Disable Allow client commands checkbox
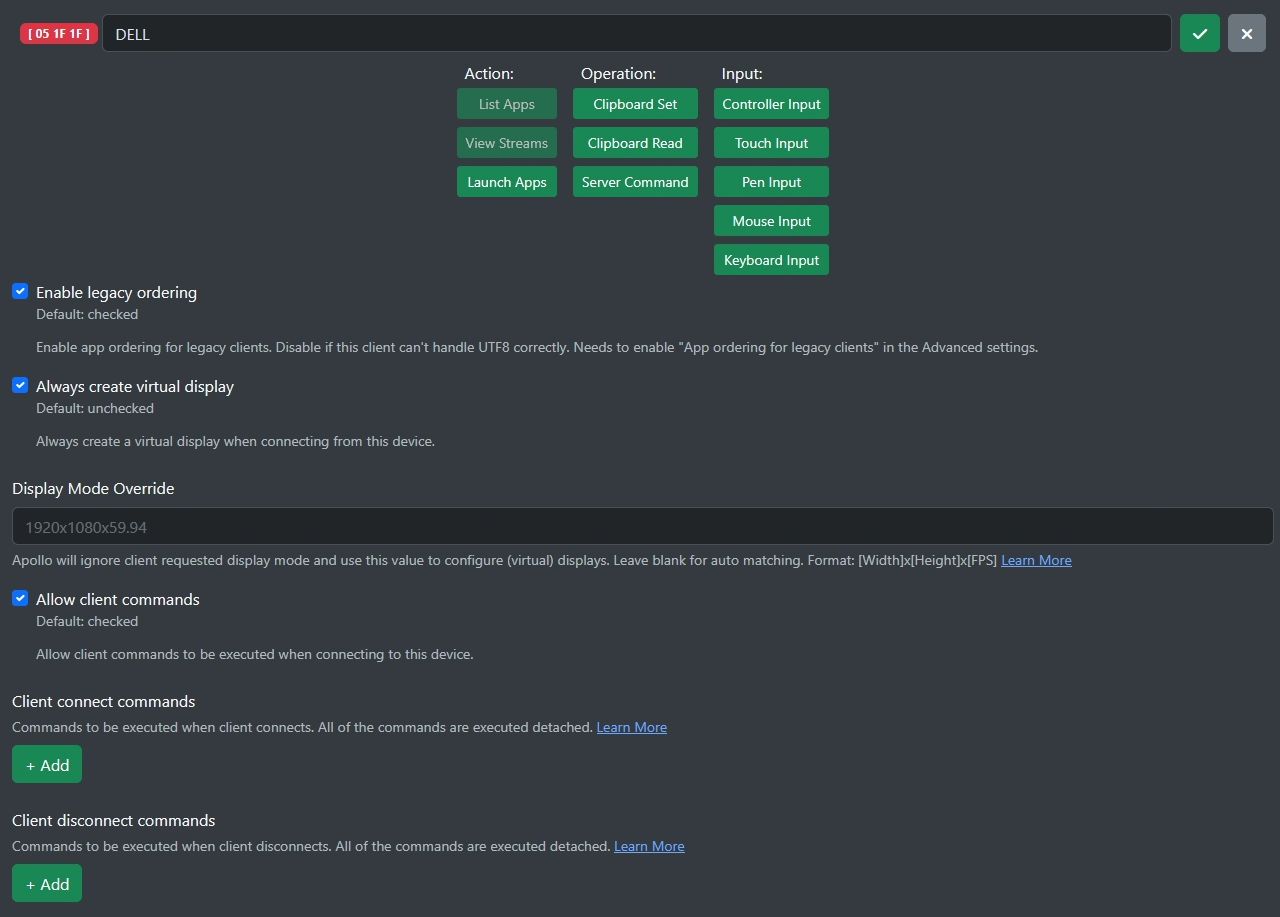1280x917 pixels. point(20,598)
